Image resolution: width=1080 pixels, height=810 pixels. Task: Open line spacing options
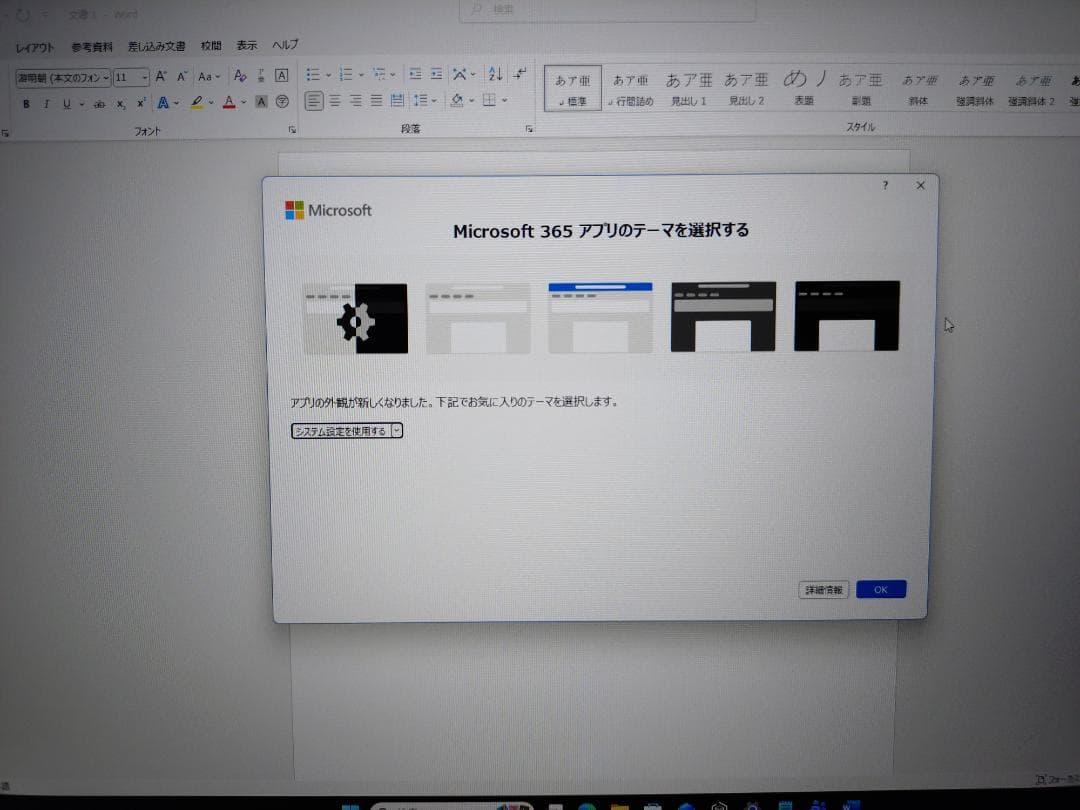(x=421, y=101)
